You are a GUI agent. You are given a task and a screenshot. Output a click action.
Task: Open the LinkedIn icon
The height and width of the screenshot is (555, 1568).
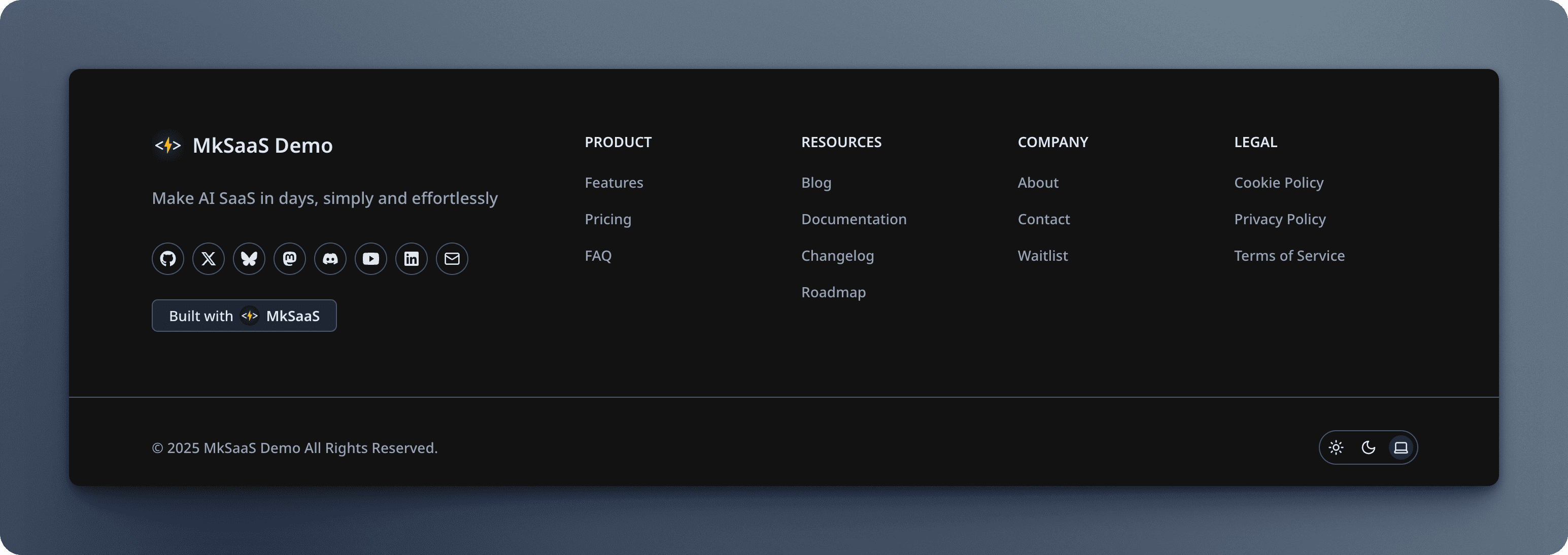(x=412, y=259)
